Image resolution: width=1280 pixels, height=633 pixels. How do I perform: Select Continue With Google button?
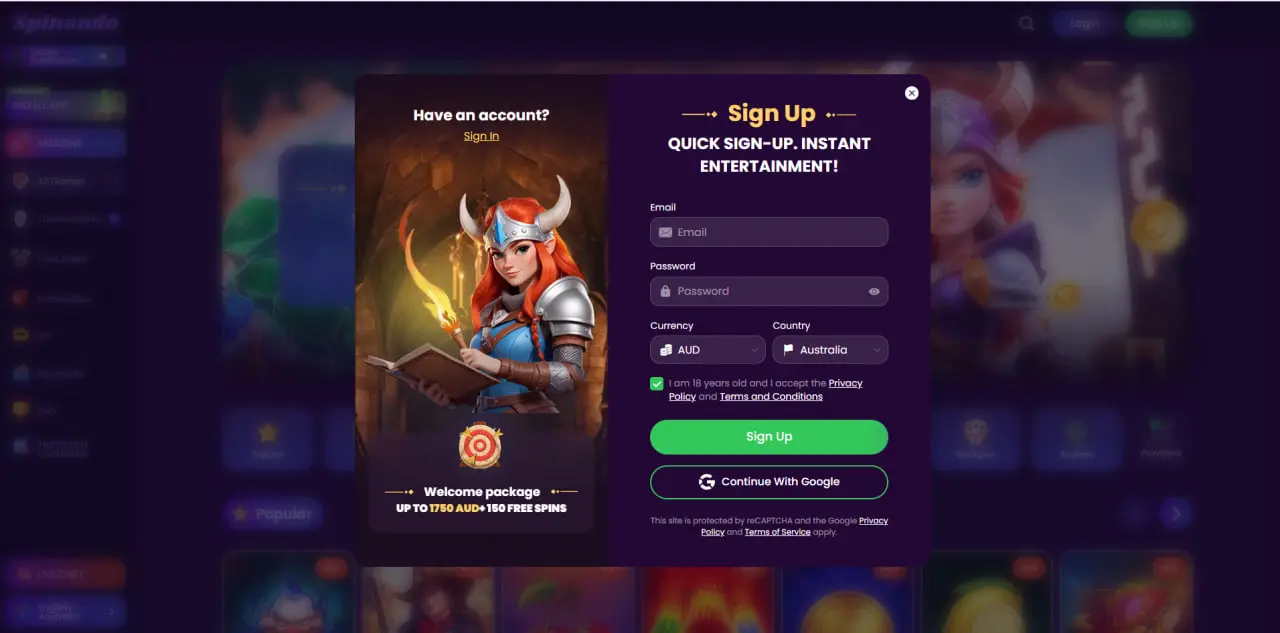pyautogui.click(x=769, y=482)
